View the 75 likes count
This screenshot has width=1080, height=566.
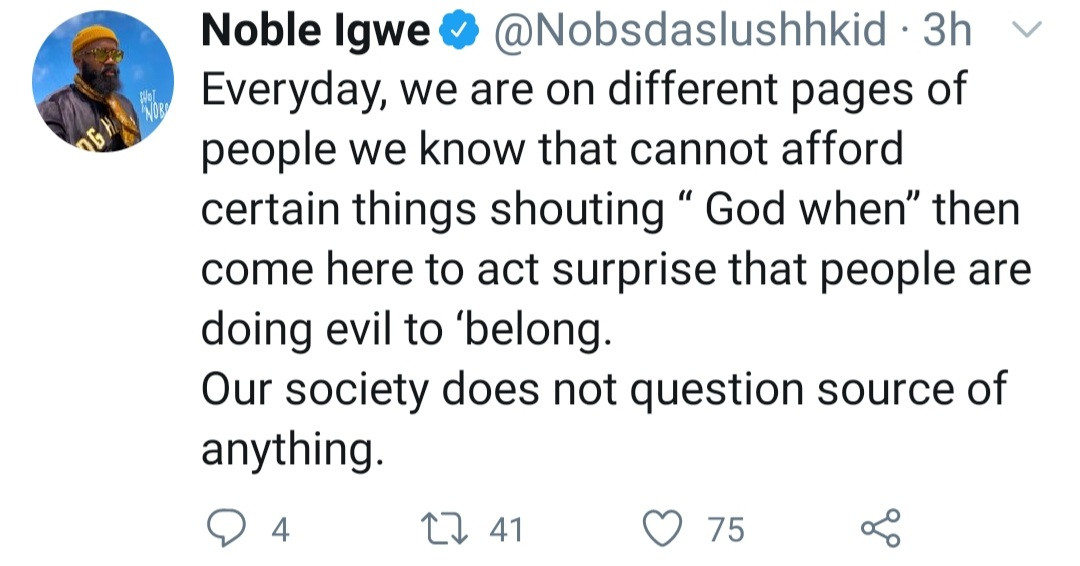[x=726, y=529]
